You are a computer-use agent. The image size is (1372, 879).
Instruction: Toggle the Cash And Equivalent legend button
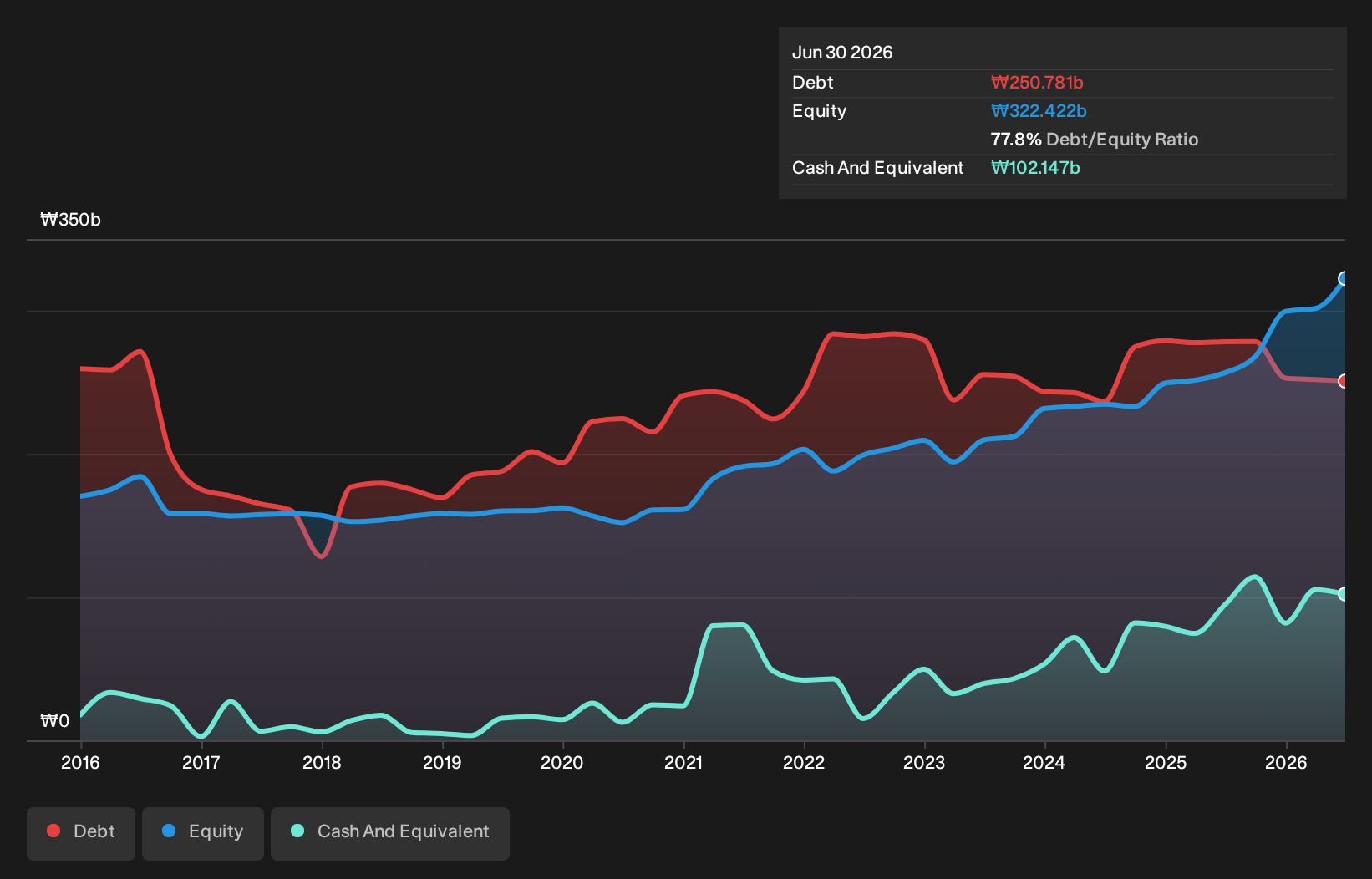390,833
